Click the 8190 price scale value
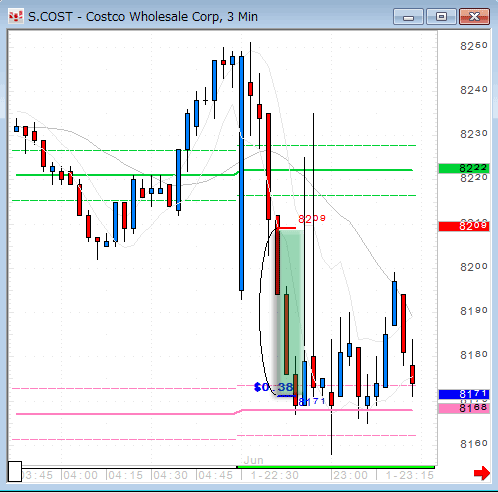Viewport: 498px width, 493px height. coord(474,311)
